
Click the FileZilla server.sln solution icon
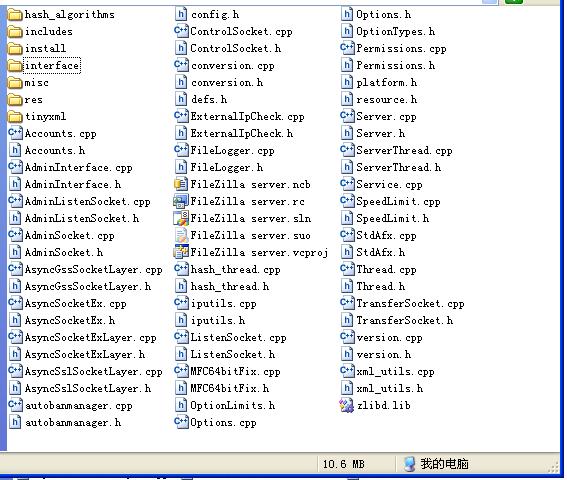click(181, 218)
